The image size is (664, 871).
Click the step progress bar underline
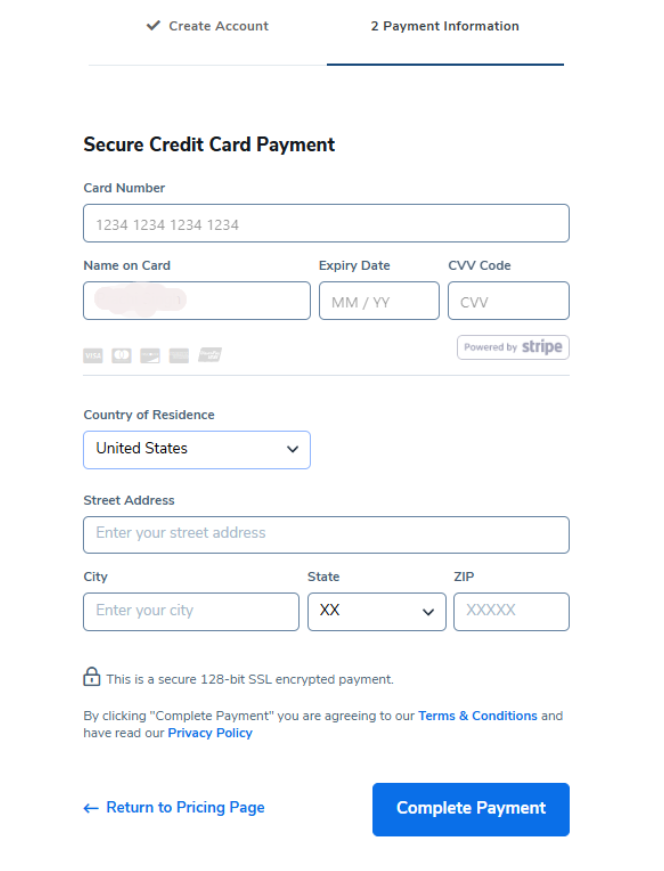tap(445, 63)
